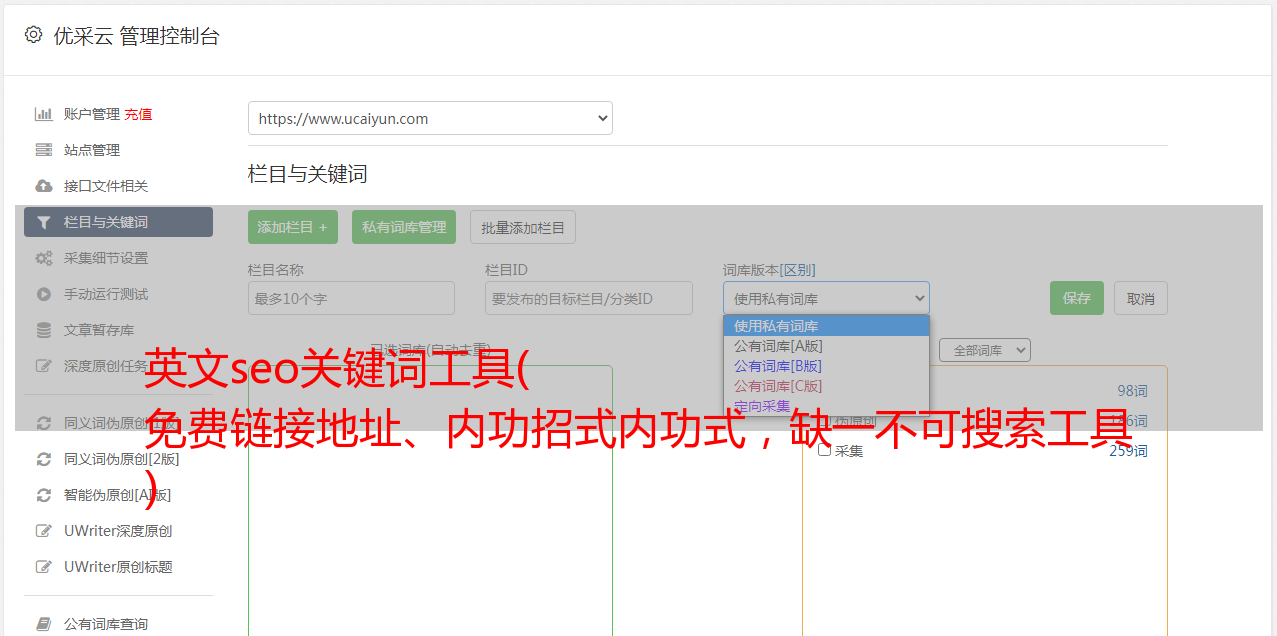
Task: Select the 栏目与关键词 sidebar item
Action: [118, 222]
